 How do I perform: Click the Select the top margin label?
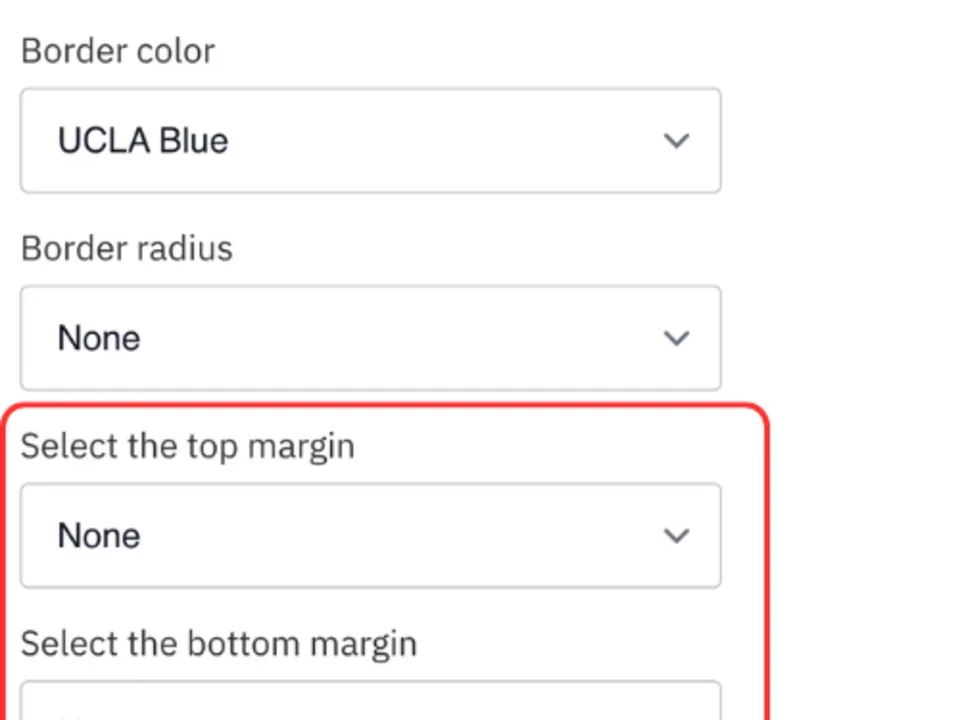pyautogui.click(x=187, y=446)
